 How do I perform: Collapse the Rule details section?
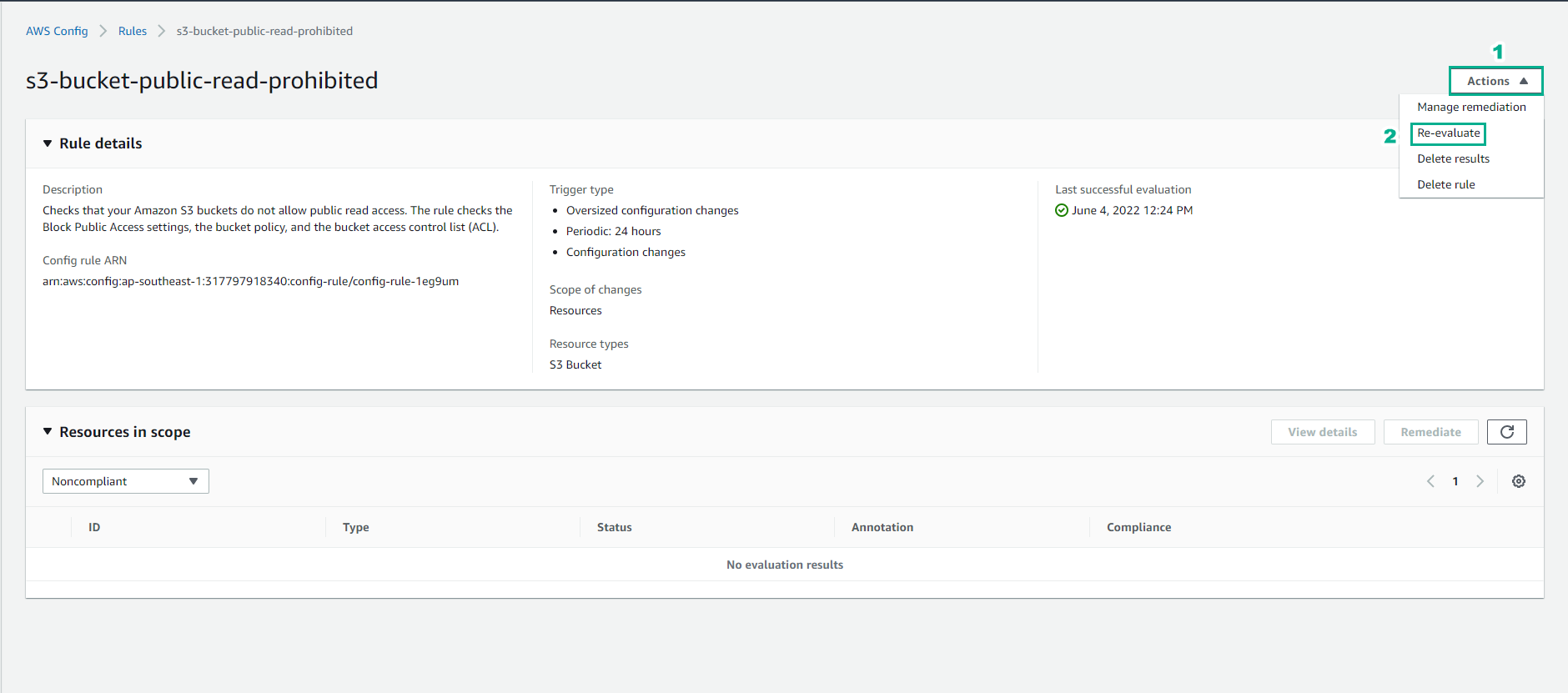[x=48, y=143]
